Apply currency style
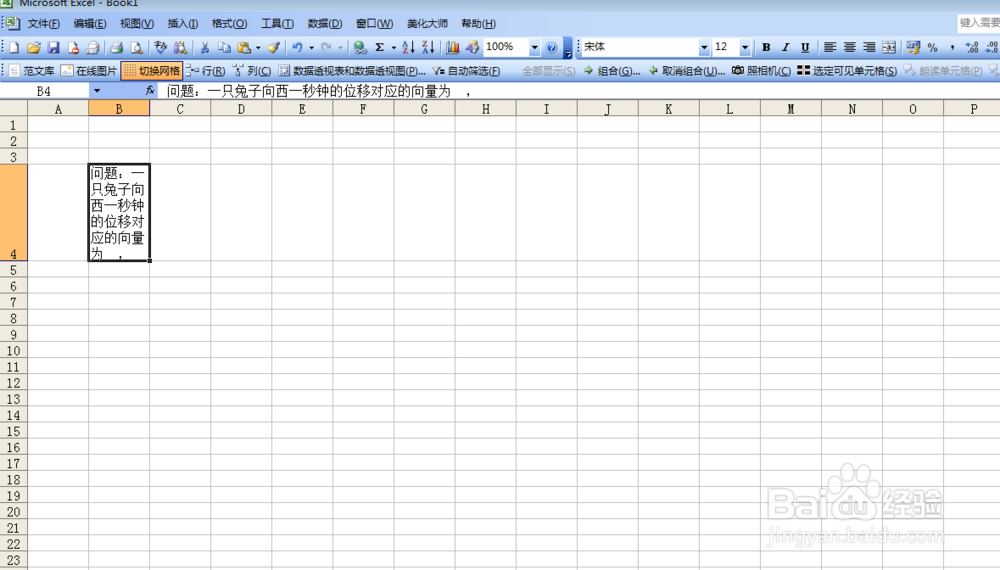Image resolution: width=1000 pixels, height=570 pixels. (913, 47)
